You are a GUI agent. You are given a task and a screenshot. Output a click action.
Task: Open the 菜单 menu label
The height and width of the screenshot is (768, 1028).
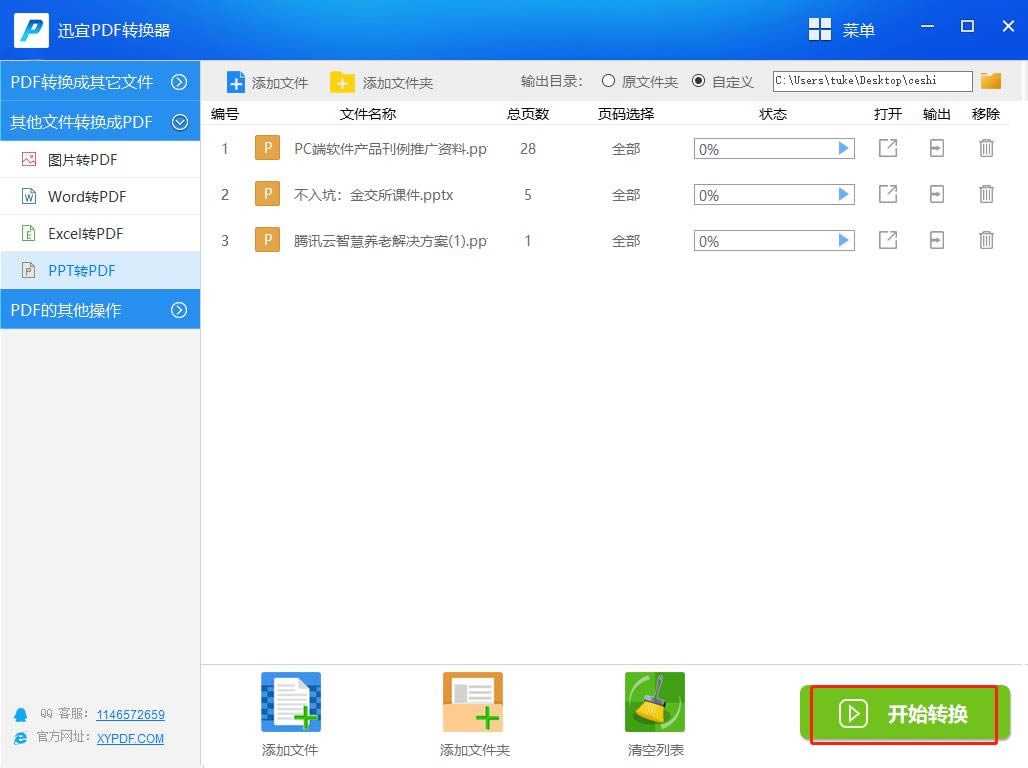tap(859, 30)
